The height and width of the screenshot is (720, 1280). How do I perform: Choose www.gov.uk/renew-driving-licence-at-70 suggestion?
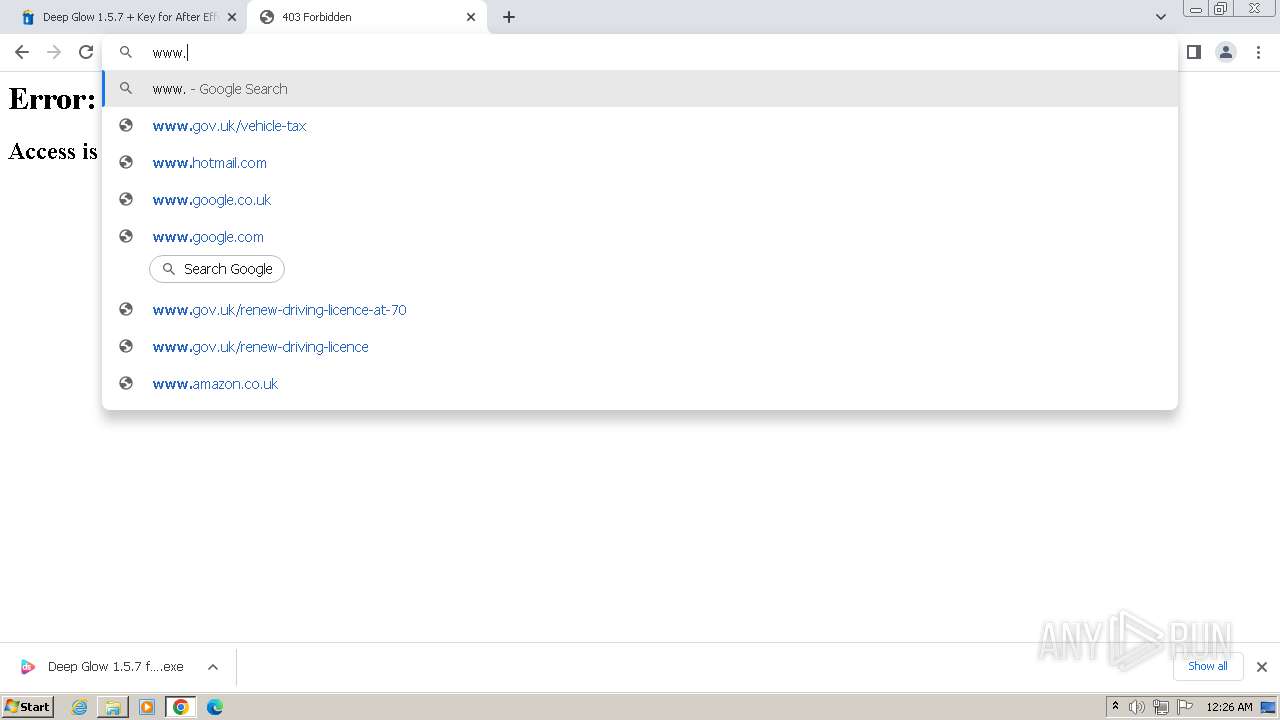[x=640, y=309]
